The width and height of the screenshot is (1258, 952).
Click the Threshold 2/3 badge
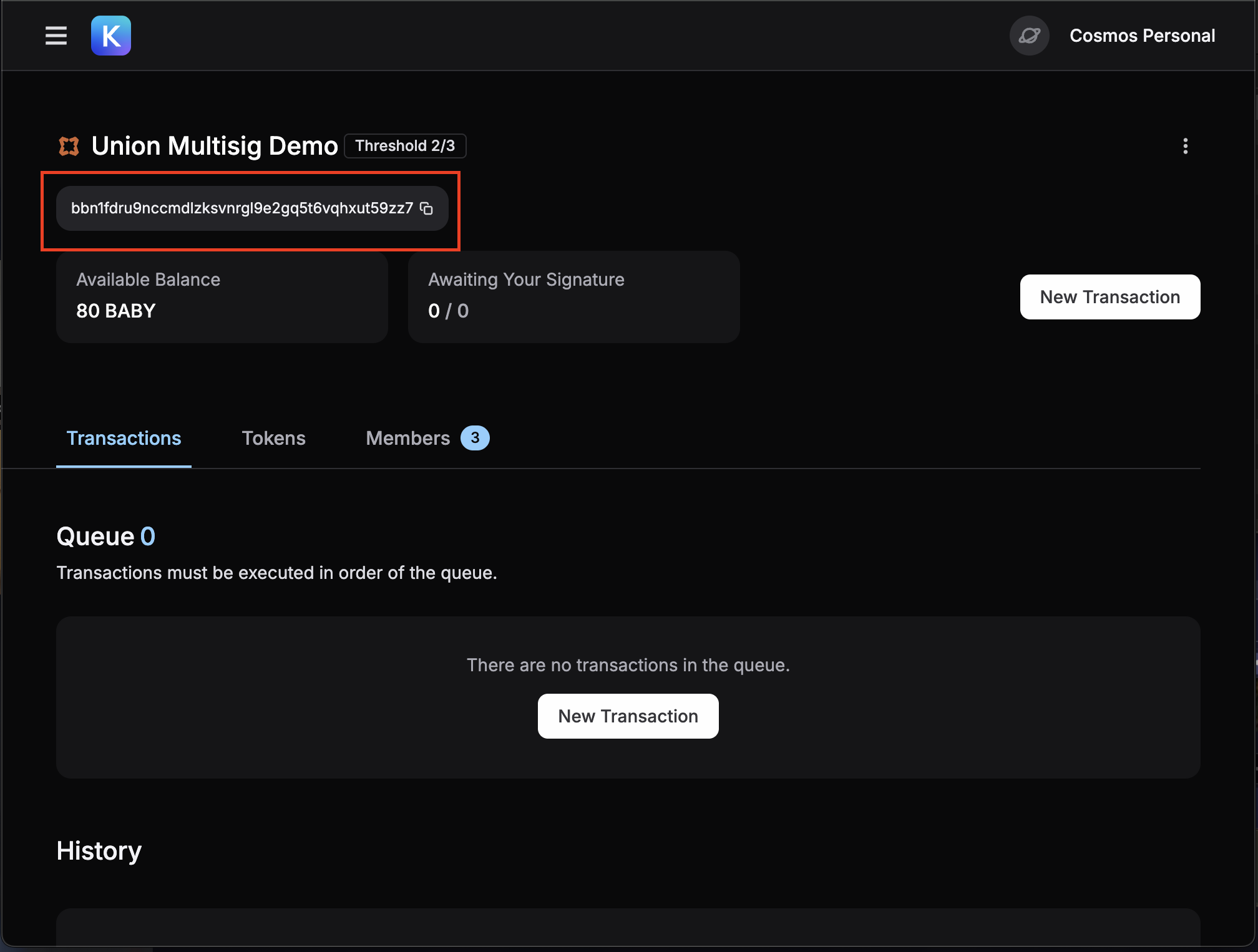[x=405, y=146]
